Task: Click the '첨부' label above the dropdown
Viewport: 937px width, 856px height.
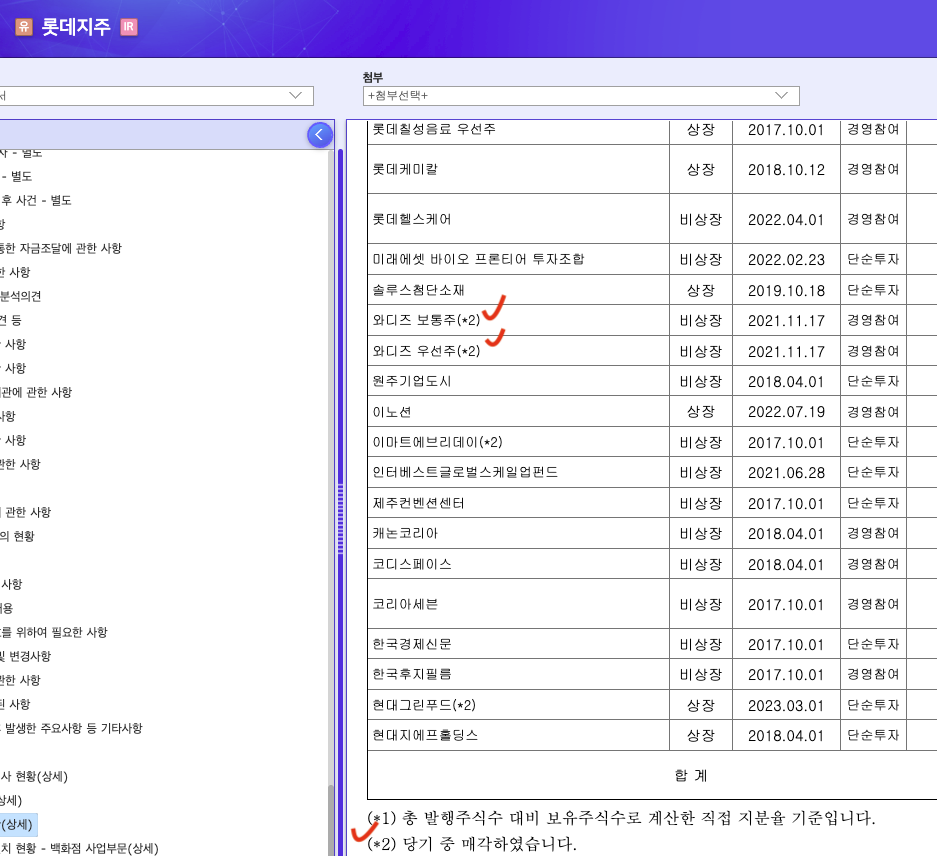Action: tap(372, 77)
